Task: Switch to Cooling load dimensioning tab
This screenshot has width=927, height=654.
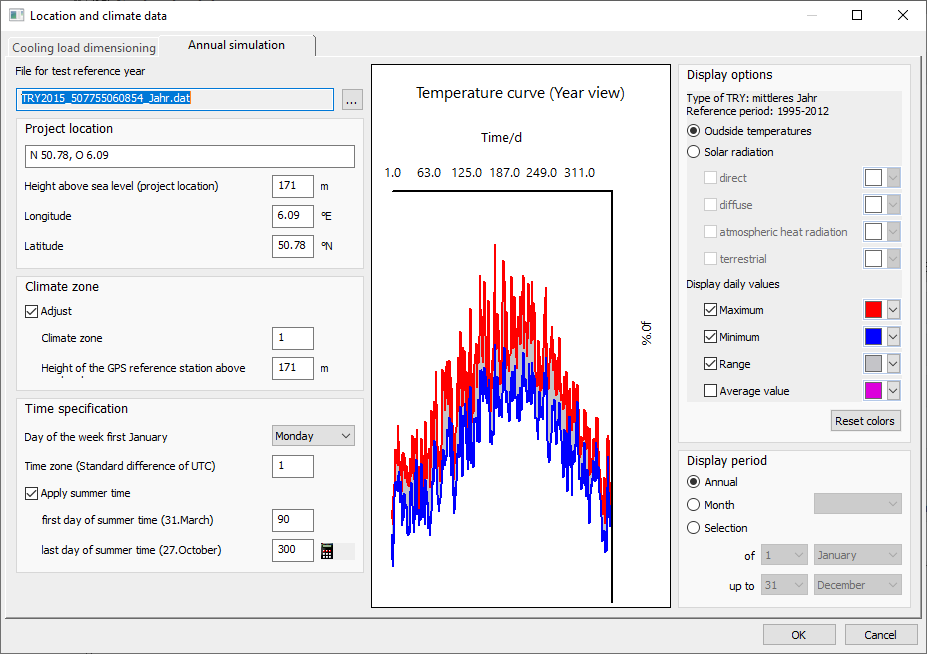Action: (84, 48)
